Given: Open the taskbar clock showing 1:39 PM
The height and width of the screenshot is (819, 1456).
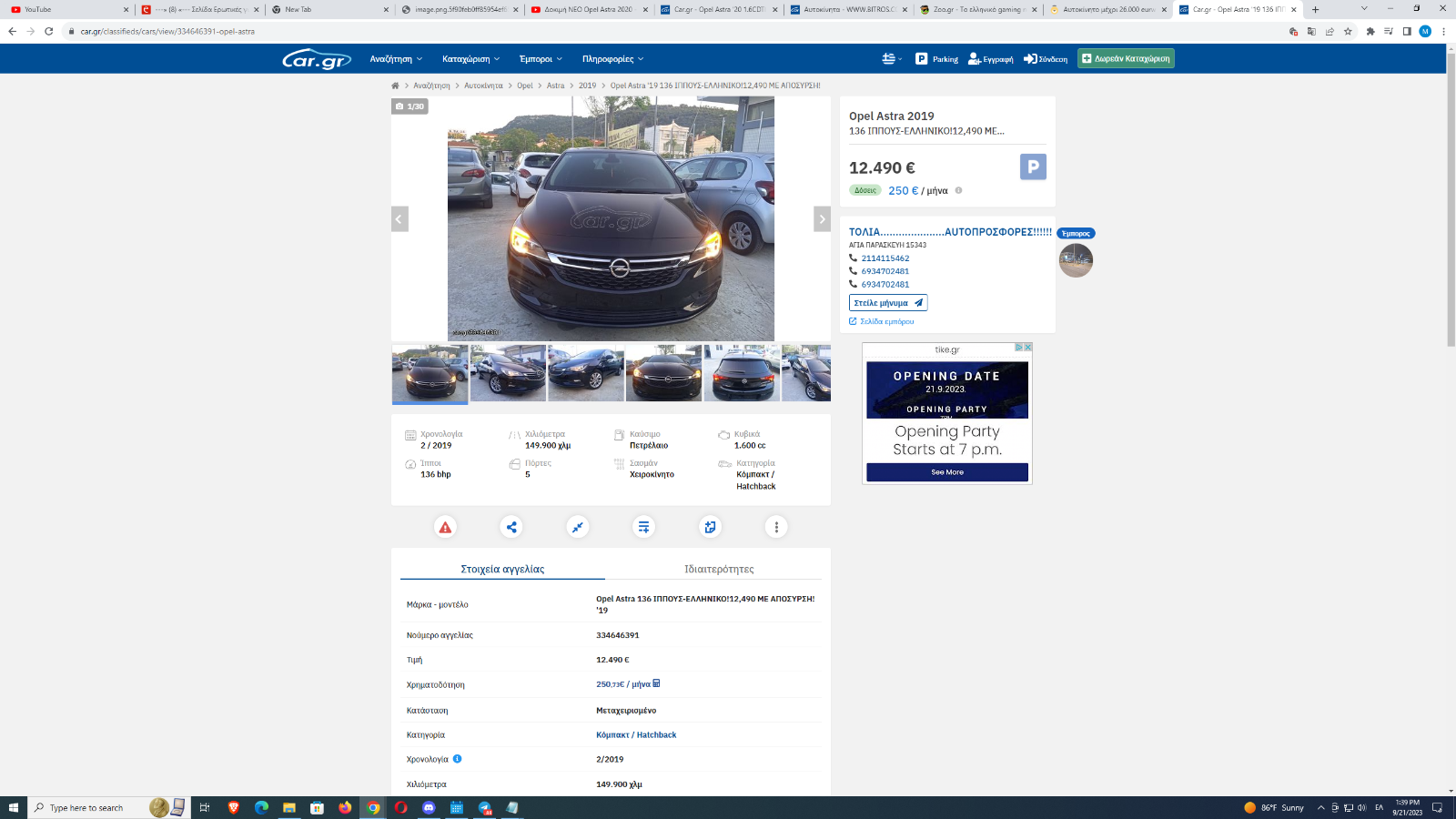Looking at the screenshot, I should point(1407,807).
